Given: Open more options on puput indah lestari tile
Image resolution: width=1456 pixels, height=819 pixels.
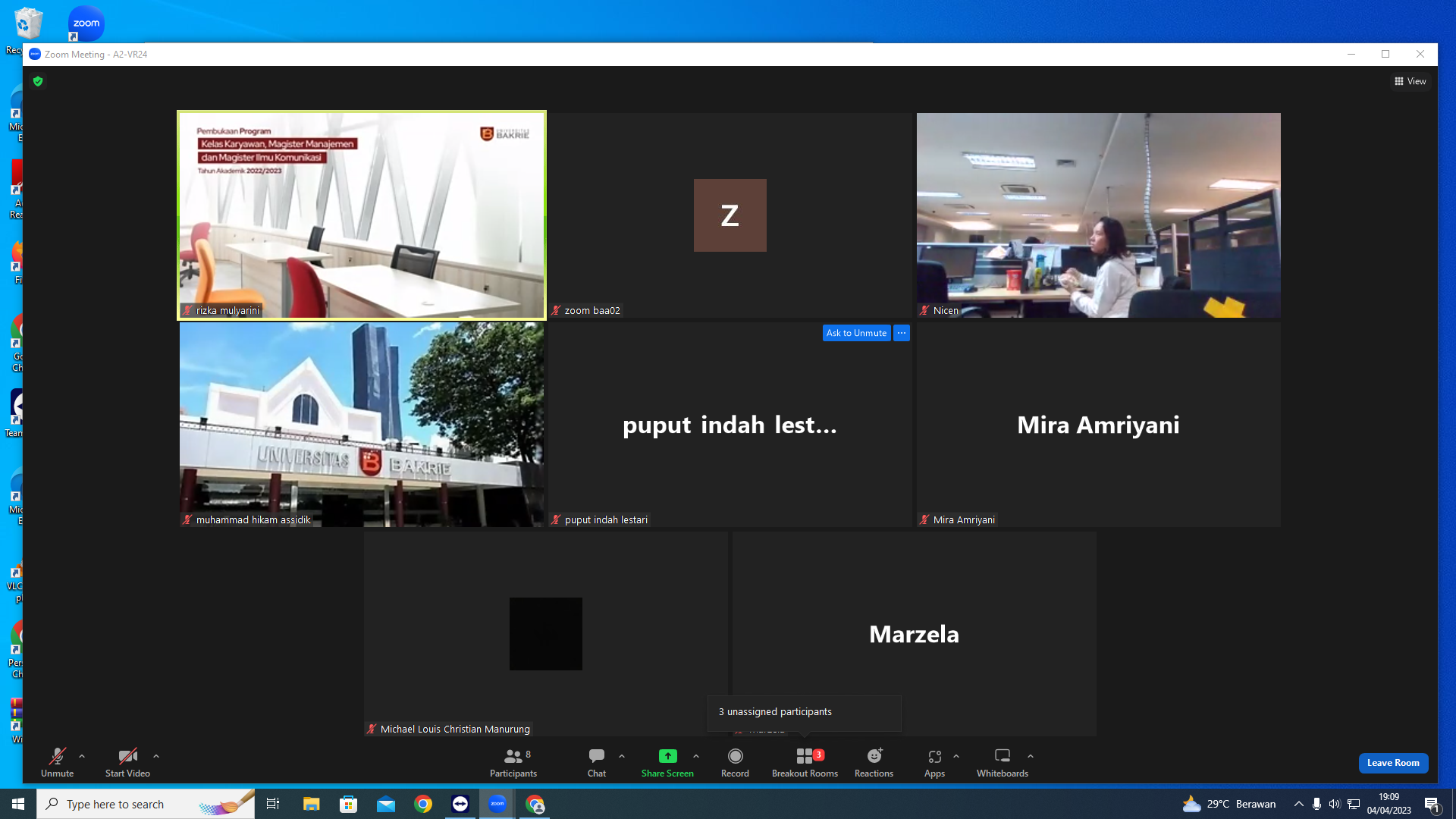Looking at the screenshot, I should point(902,333).
